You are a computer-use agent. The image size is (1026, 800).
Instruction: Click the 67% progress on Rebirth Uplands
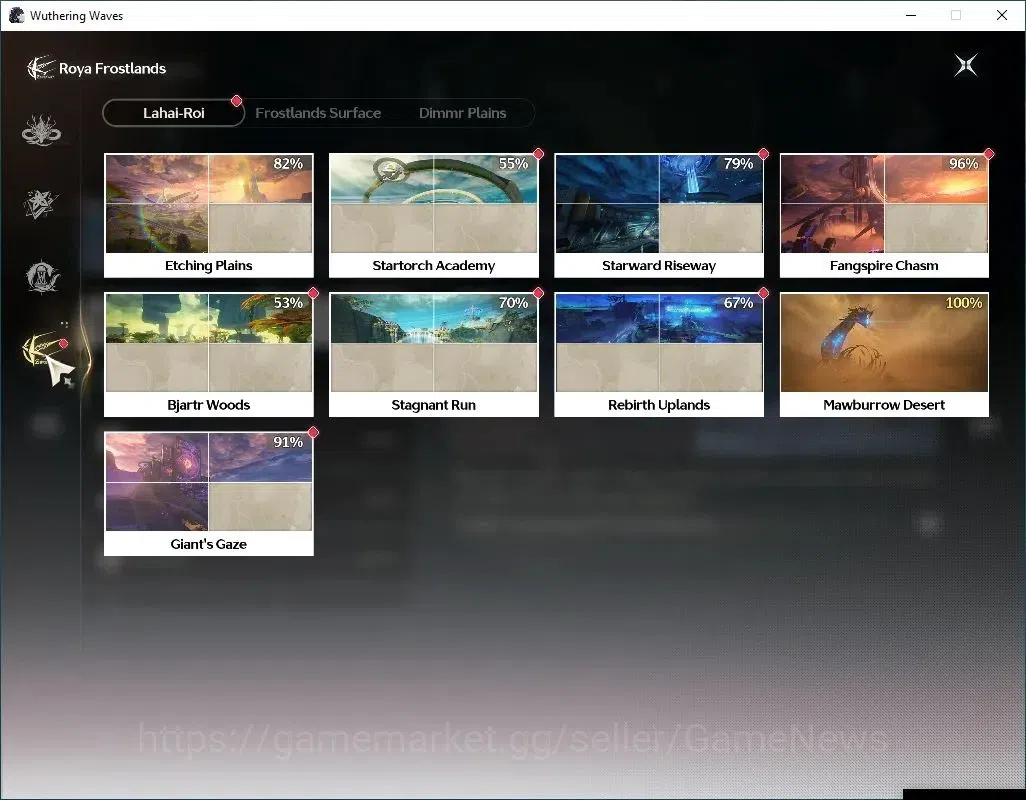click(738, 303)
